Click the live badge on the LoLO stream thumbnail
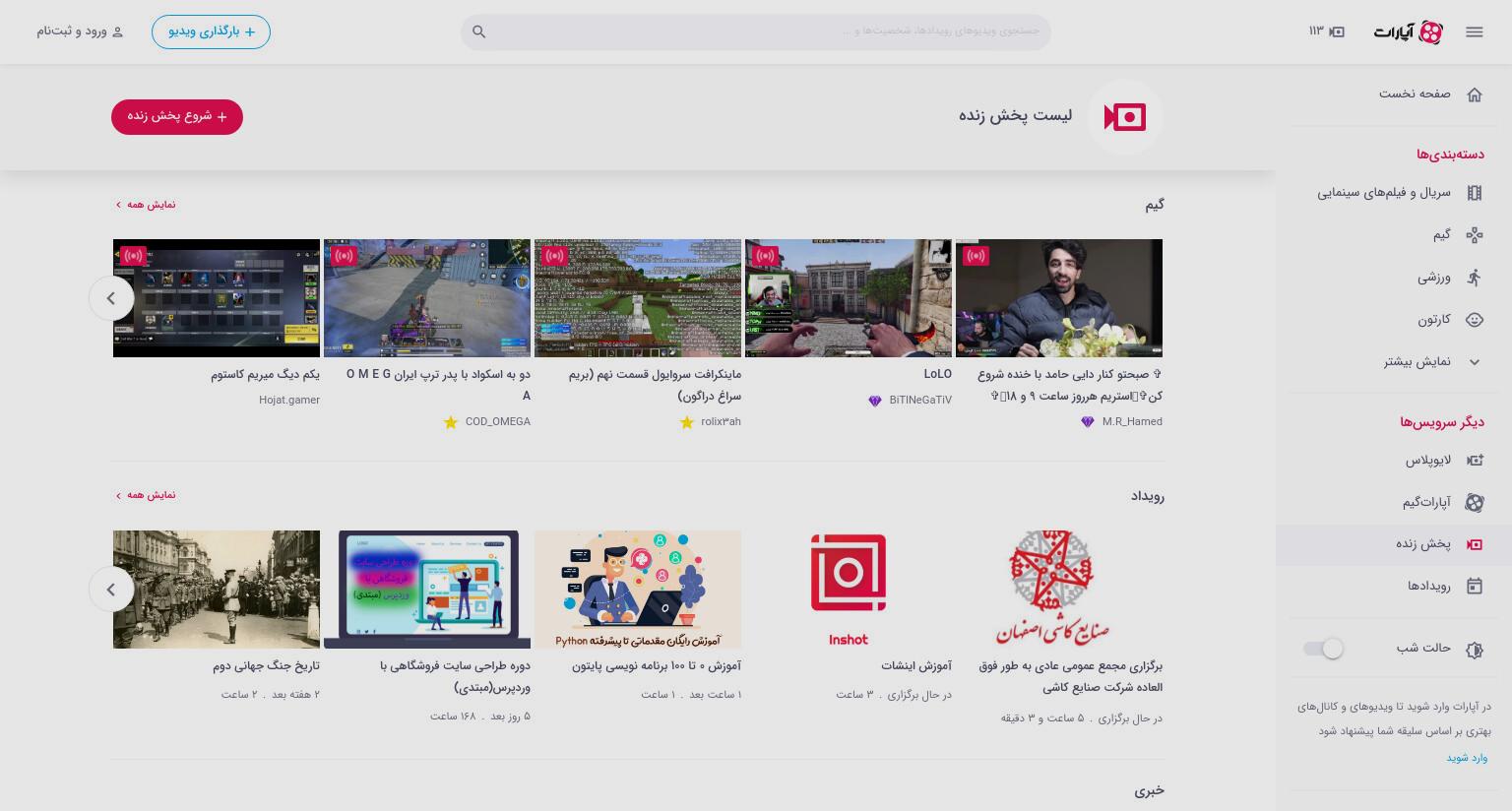The height and width of the screenshot is (811, 1512). tap(765, 256)
